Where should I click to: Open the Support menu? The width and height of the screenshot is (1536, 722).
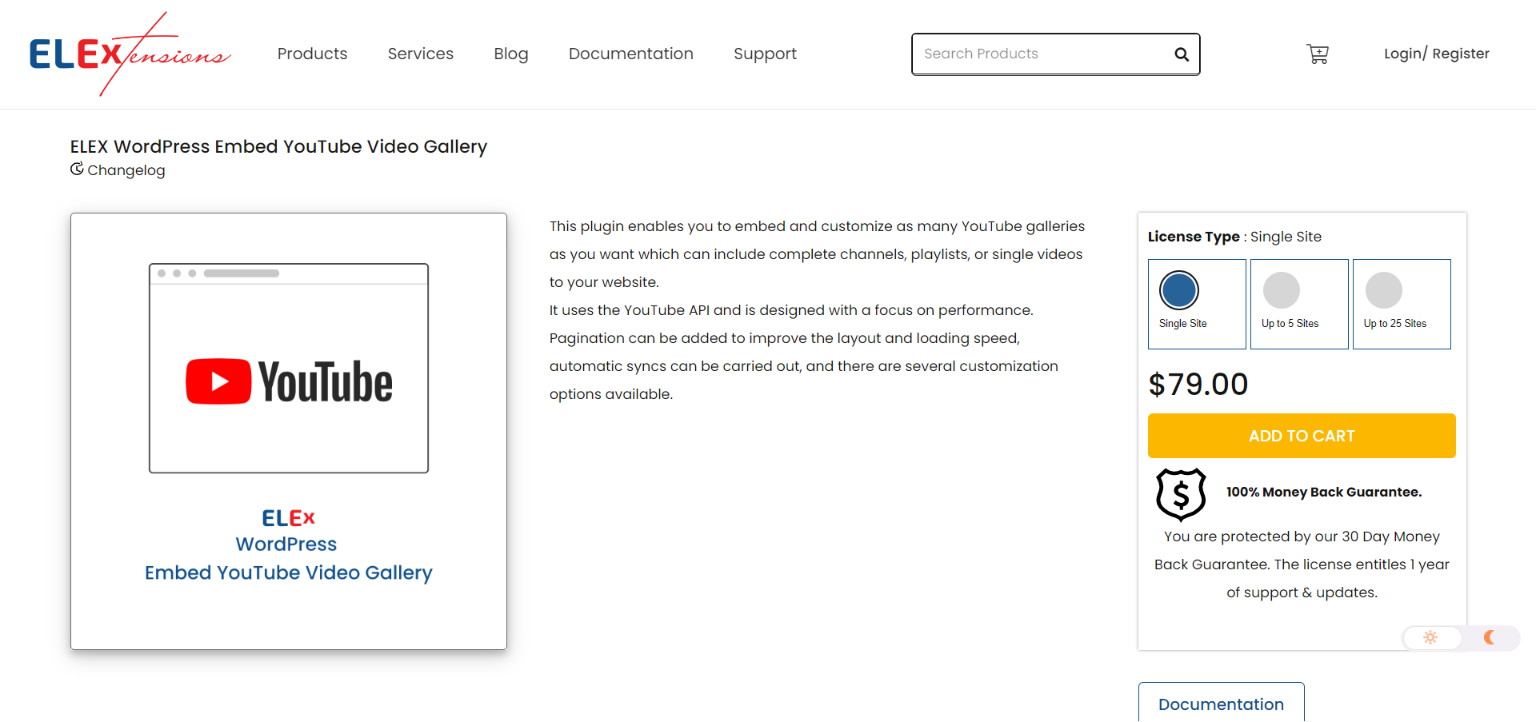[765, 54]
